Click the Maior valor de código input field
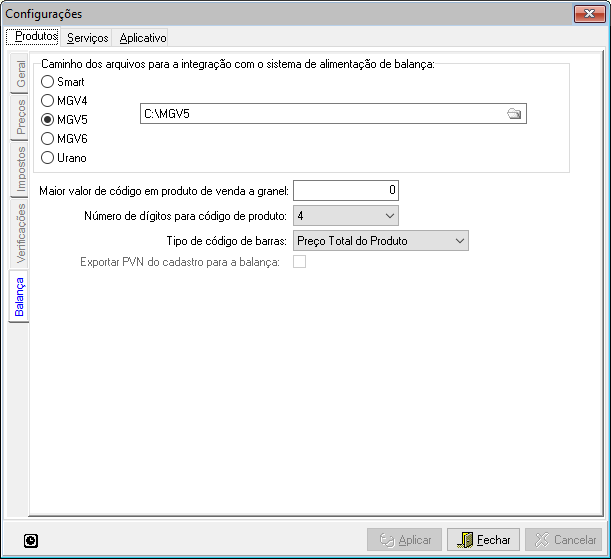 (345, 189)
